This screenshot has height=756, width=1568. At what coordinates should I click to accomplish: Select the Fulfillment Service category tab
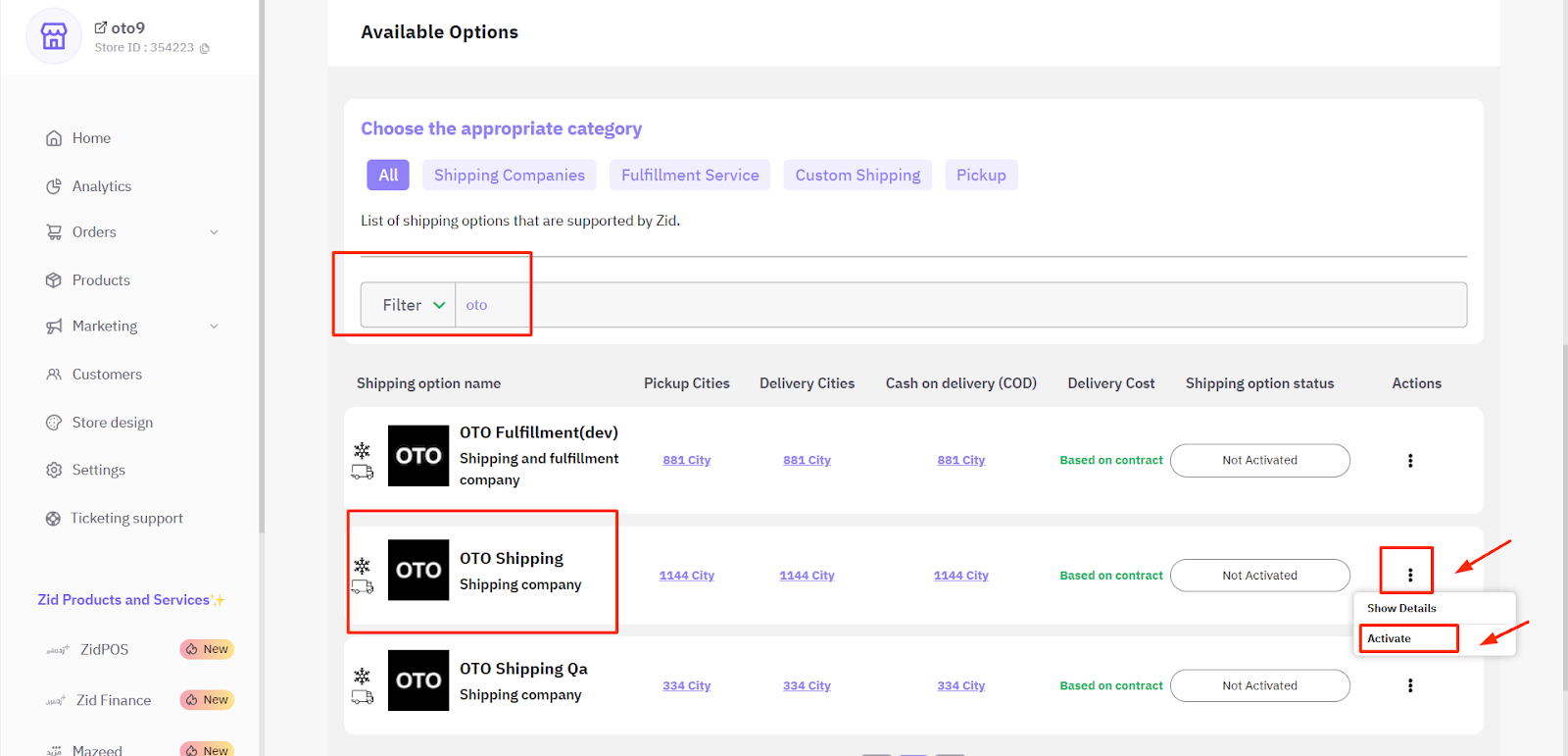click(690, 175)
